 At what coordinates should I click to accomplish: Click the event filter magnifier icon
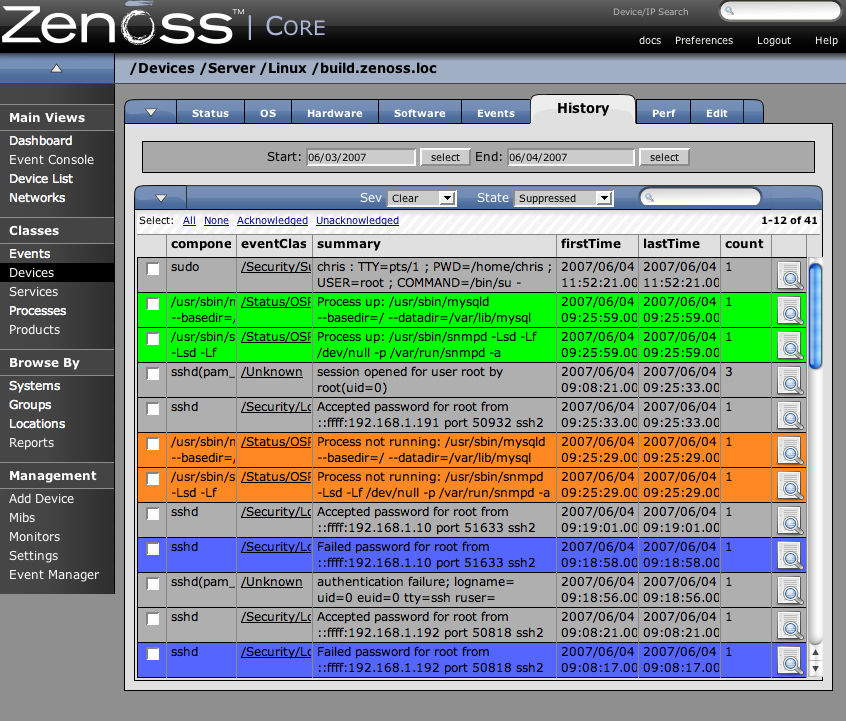pyautogui.click(x=650, y=198)
